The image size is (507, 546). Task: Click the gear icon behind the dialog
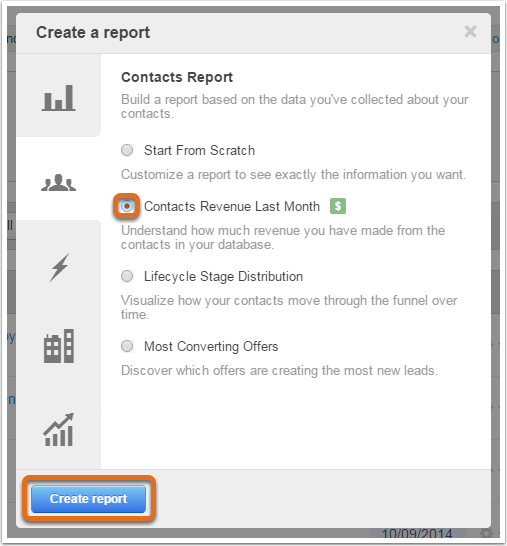tap(486, 532)
